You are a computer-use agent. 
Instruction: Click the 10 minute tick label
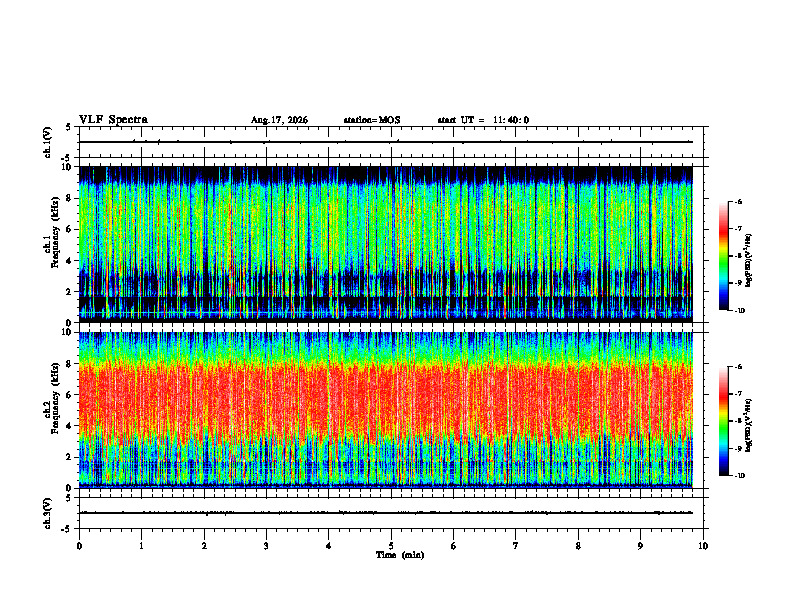point(703,546)
